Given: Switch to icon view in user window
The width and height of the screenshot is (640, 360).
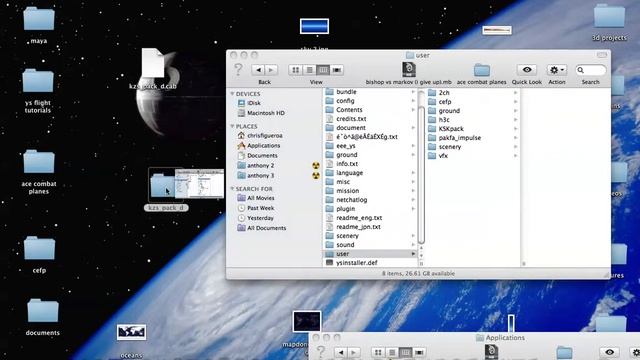Looking at the screenshot, I should [x=296, y=70].
